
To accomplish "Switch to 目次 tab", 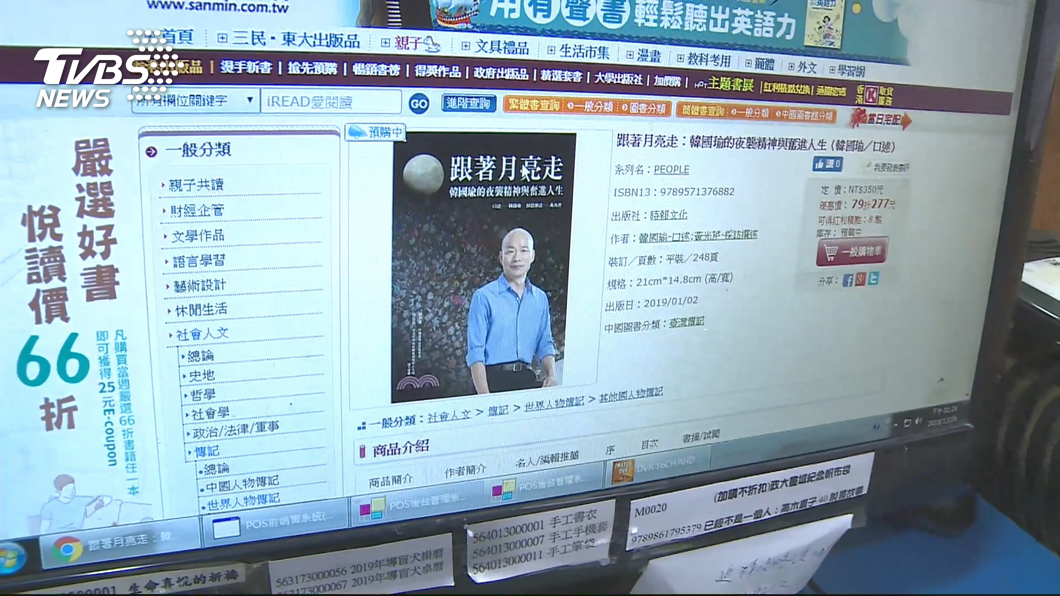I will [x=649, y=444].
